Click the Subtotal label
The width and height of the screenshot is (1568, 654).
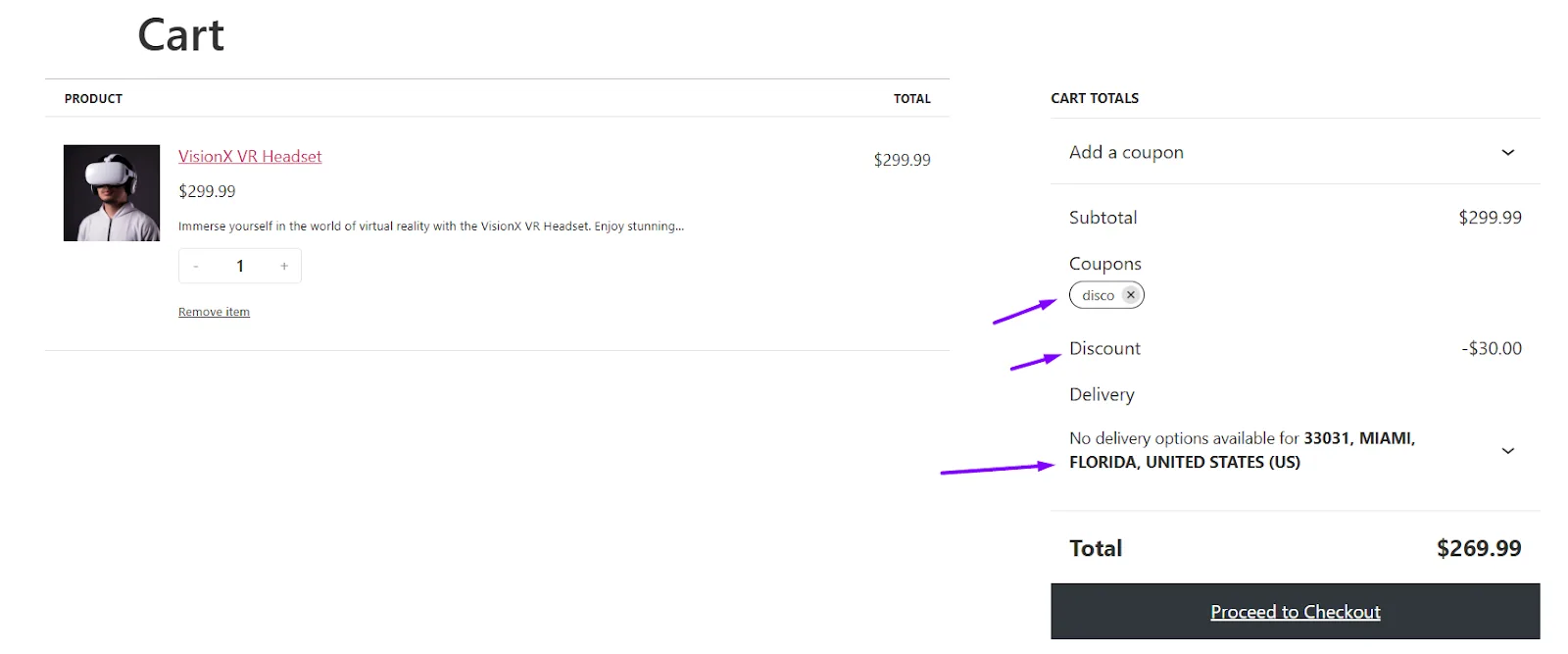tap(1102, 218)
